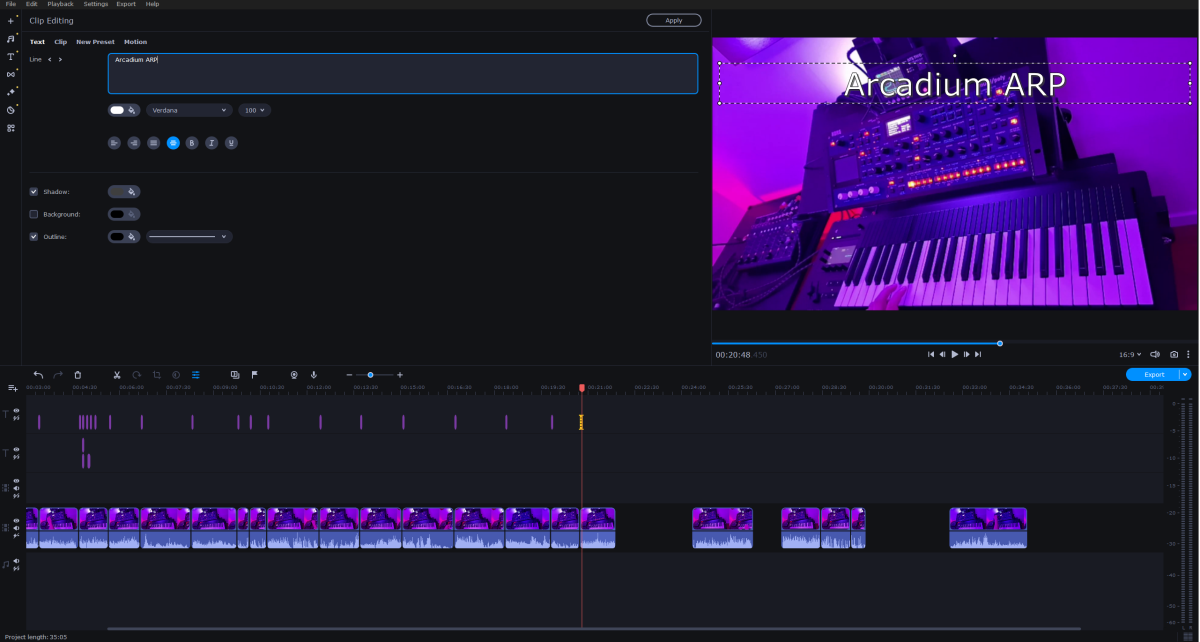Open clip properties on timeline toolbar
Image resolution: width=1200 pixels, height=642 pixels.
196,374
